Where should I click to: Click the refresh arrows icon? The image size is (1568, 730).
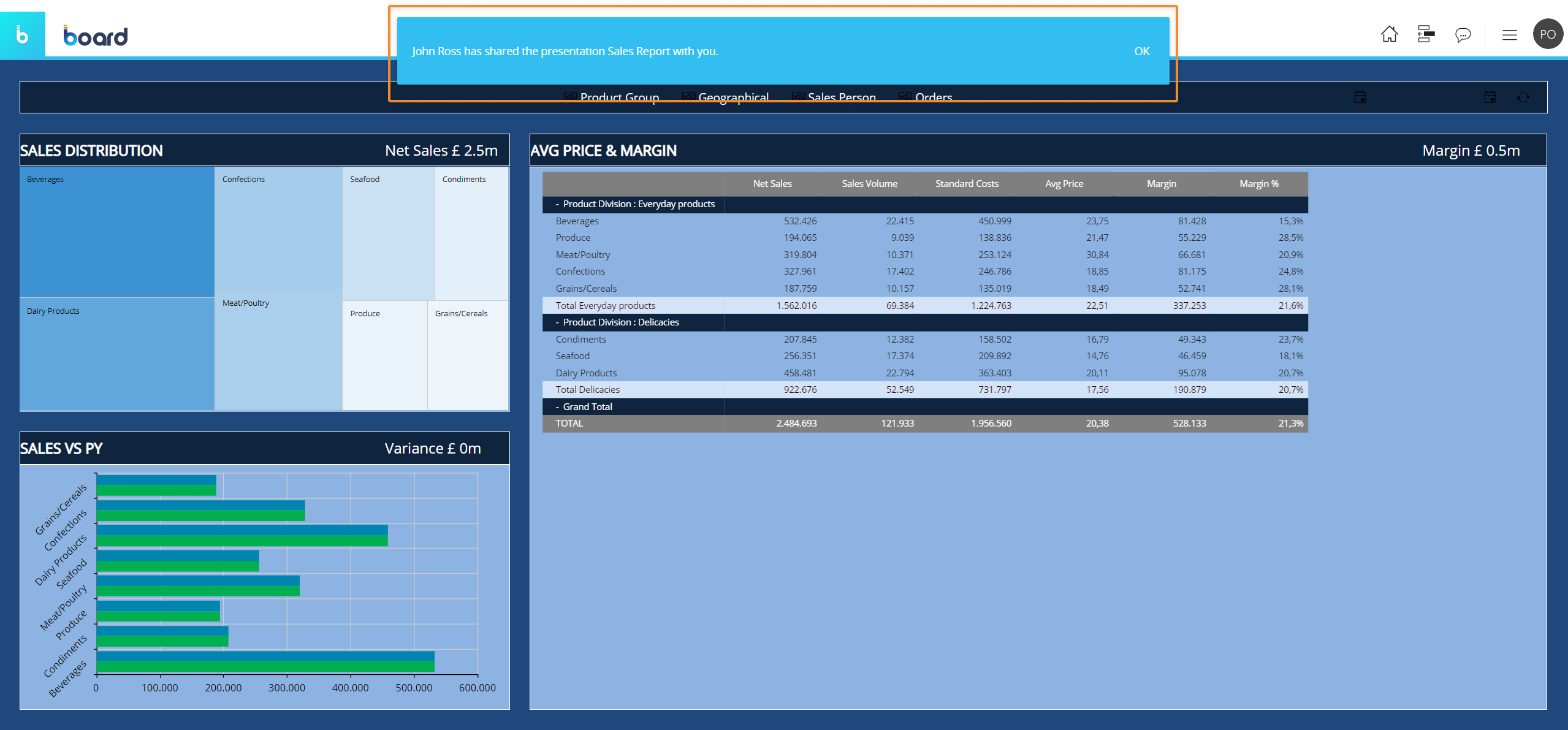point(1523,97)
